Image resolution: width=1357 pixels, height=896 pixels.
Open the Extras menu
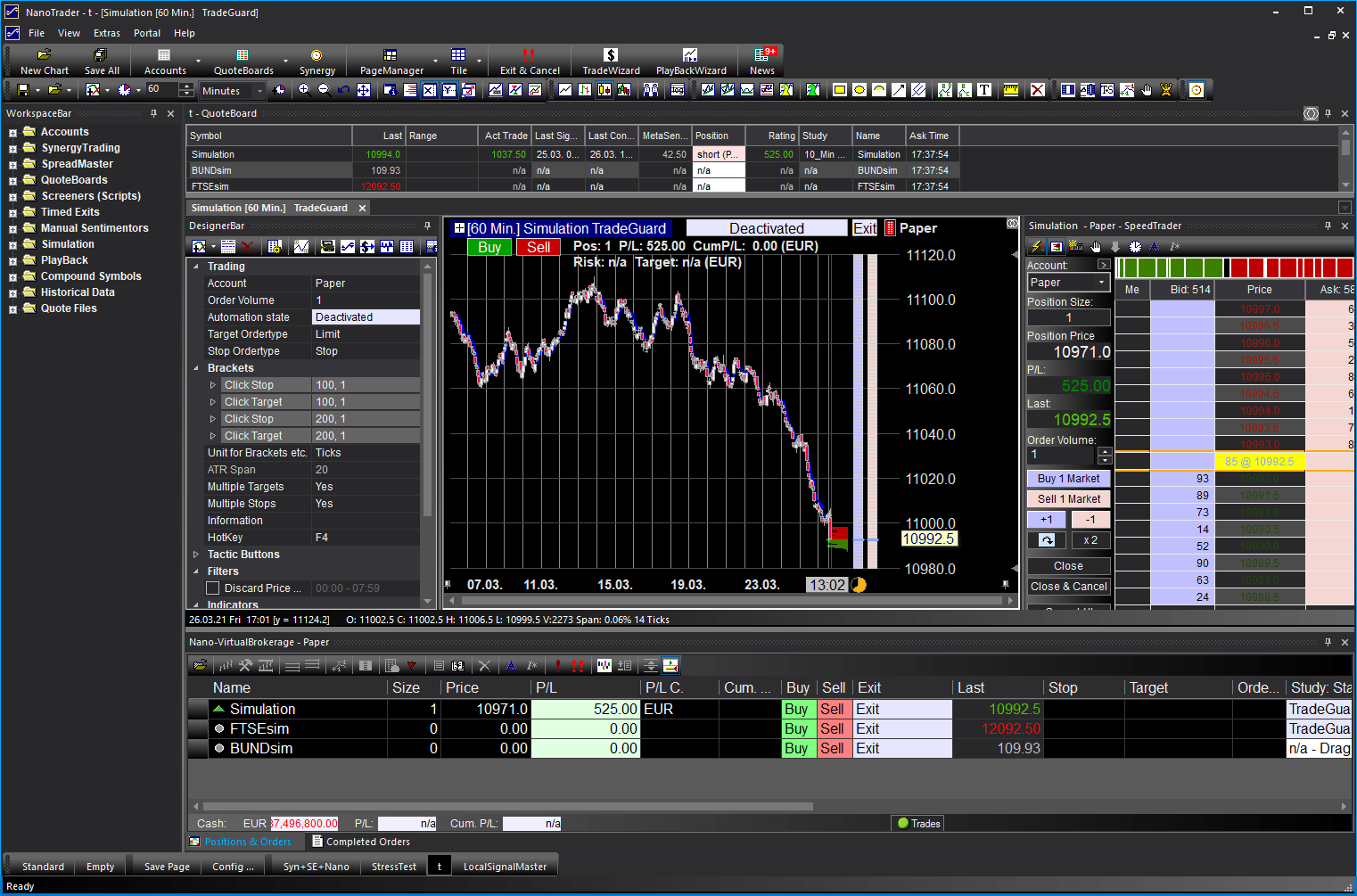point(106,33)
